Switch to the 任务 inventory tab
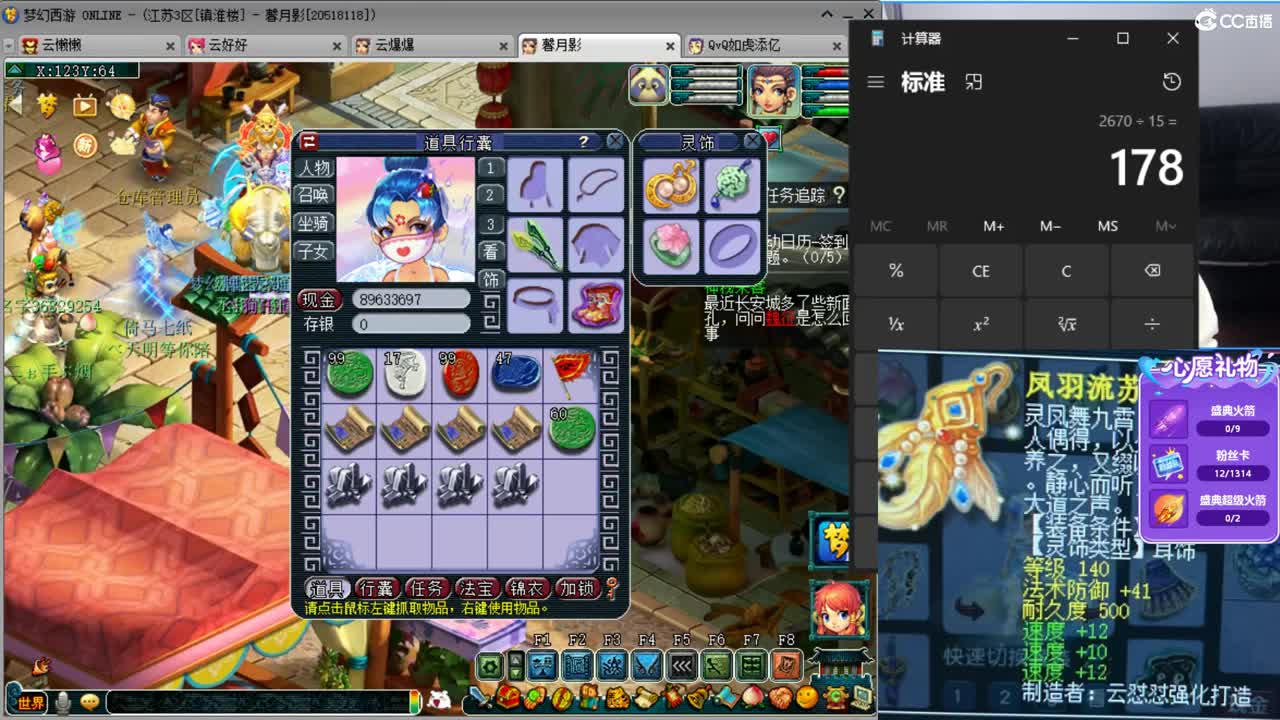1280x720 pixels. (426, 589)
